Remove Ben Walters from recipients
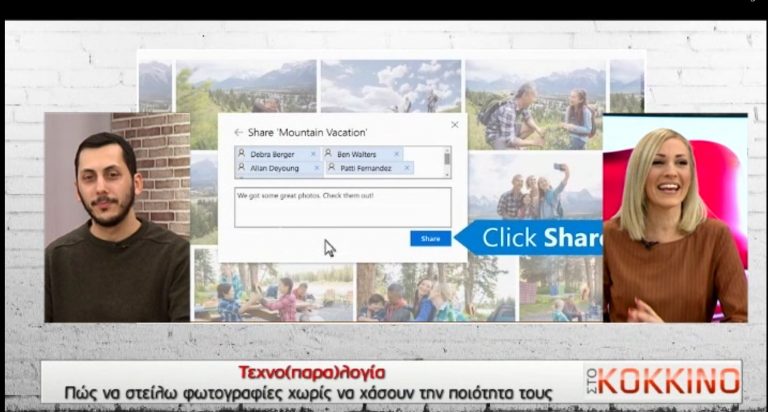Viewport: 768px width, 412px height. pos(397,154)
